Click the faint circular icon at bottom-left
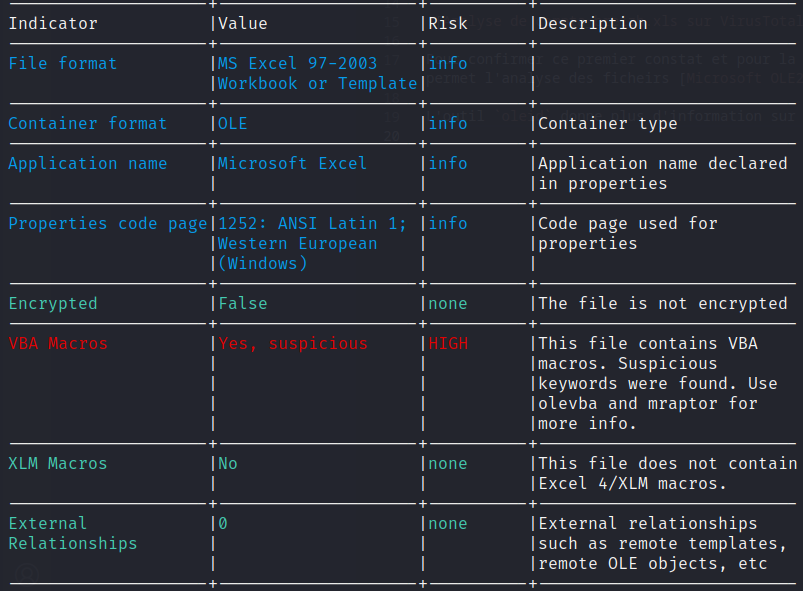 27,574
